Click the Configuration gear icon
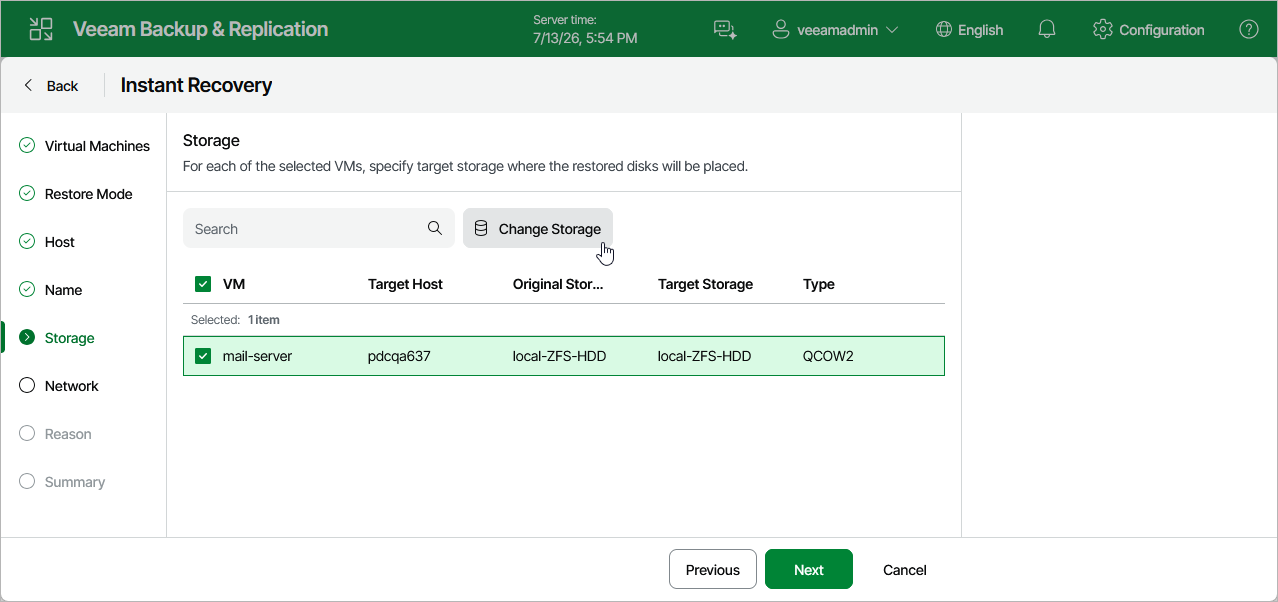Viewport: 1278px width, 602px height. click(x=1103, y=30)
